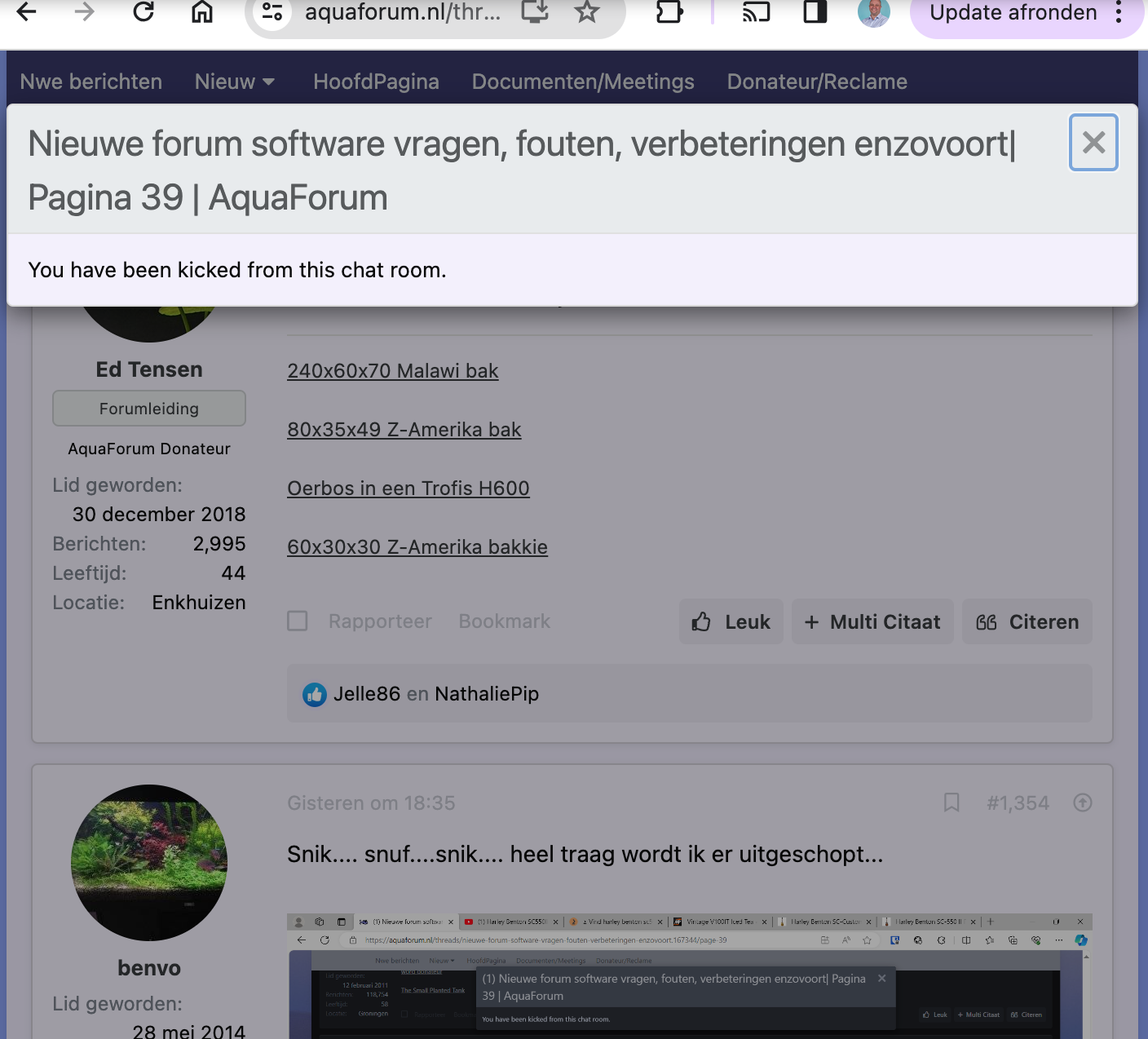Open the site information icon in address bar
The height and width of the screenshot is (1039, 1148).
tap(272, 12)
